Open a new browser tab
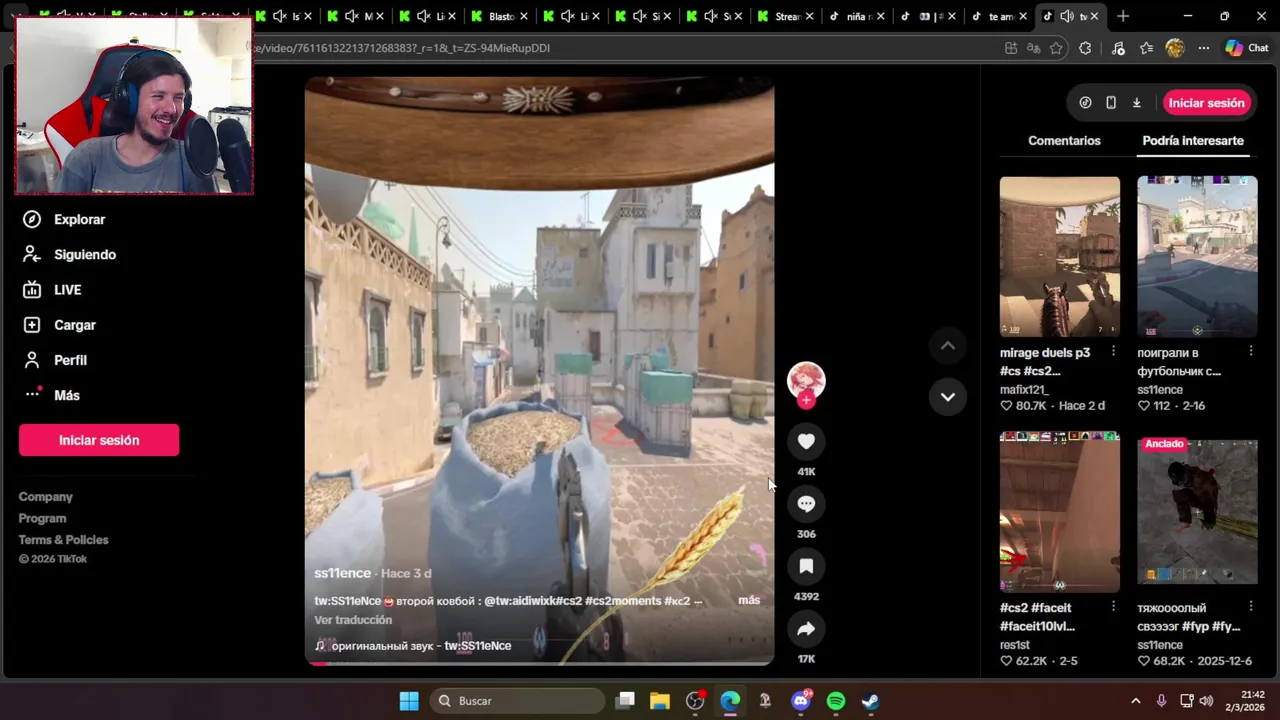This screenshot has height=720, width=1280. 1123,16
